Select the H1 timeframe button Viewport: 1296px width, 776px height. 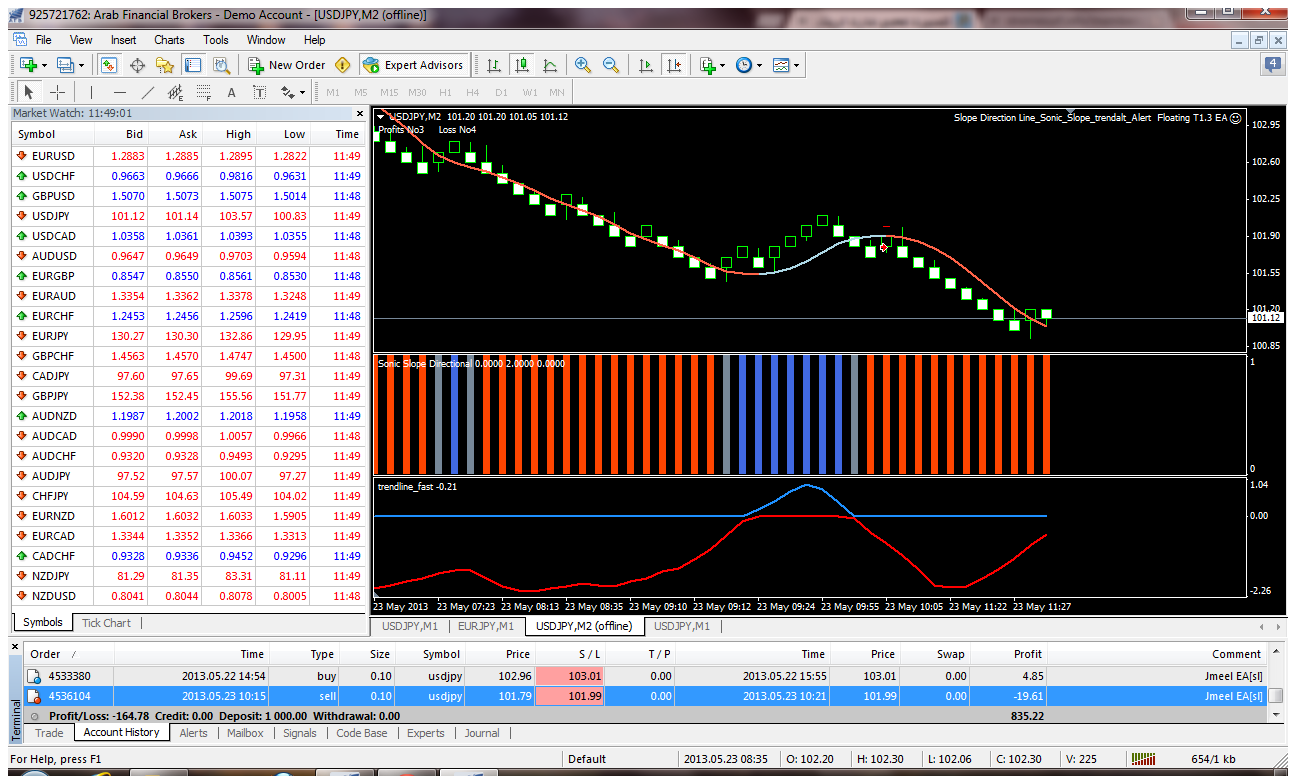(446, 92)
